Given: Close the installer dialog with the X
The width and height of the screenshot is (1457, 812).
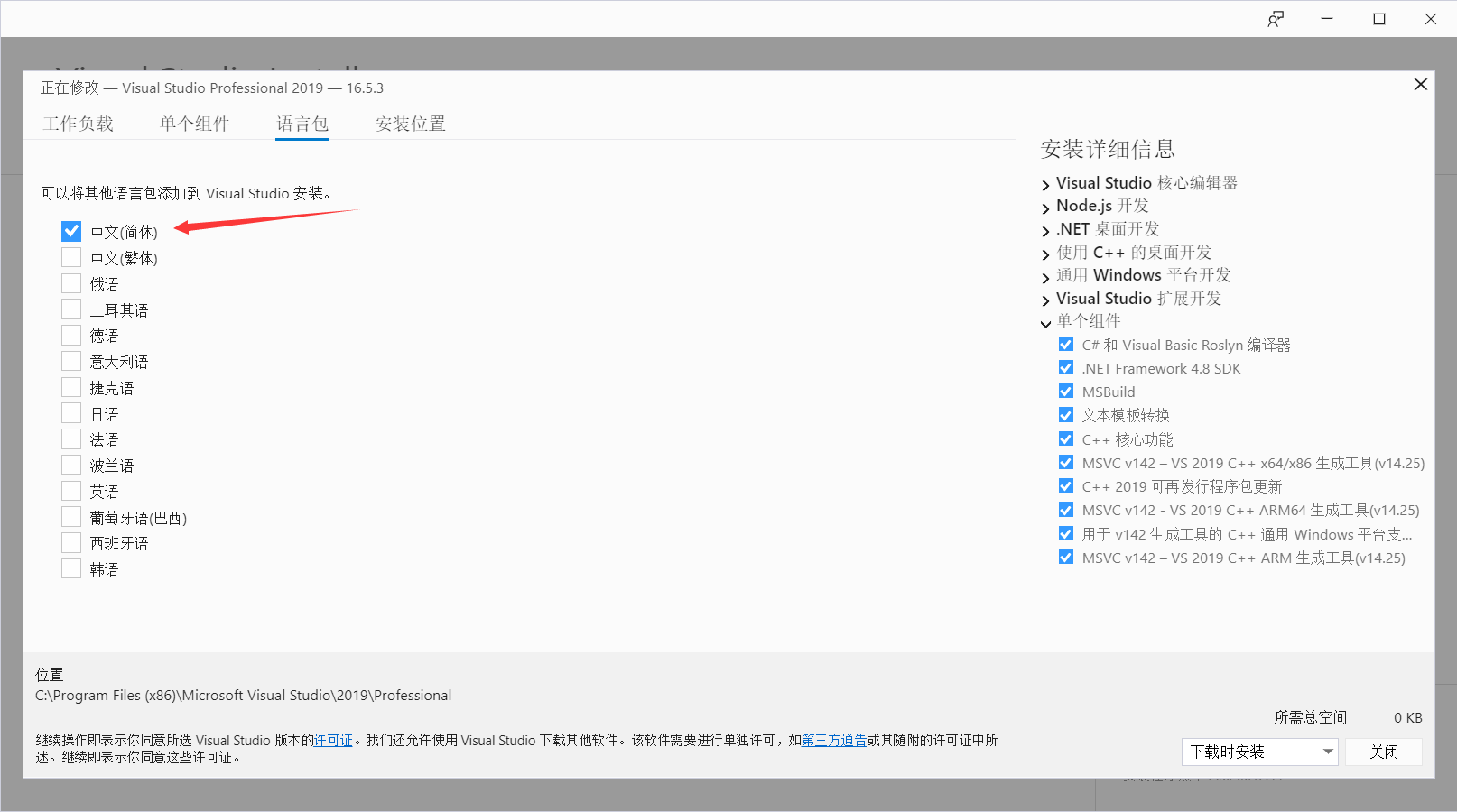Looking at the screenshot, I should coord(1420,84).
